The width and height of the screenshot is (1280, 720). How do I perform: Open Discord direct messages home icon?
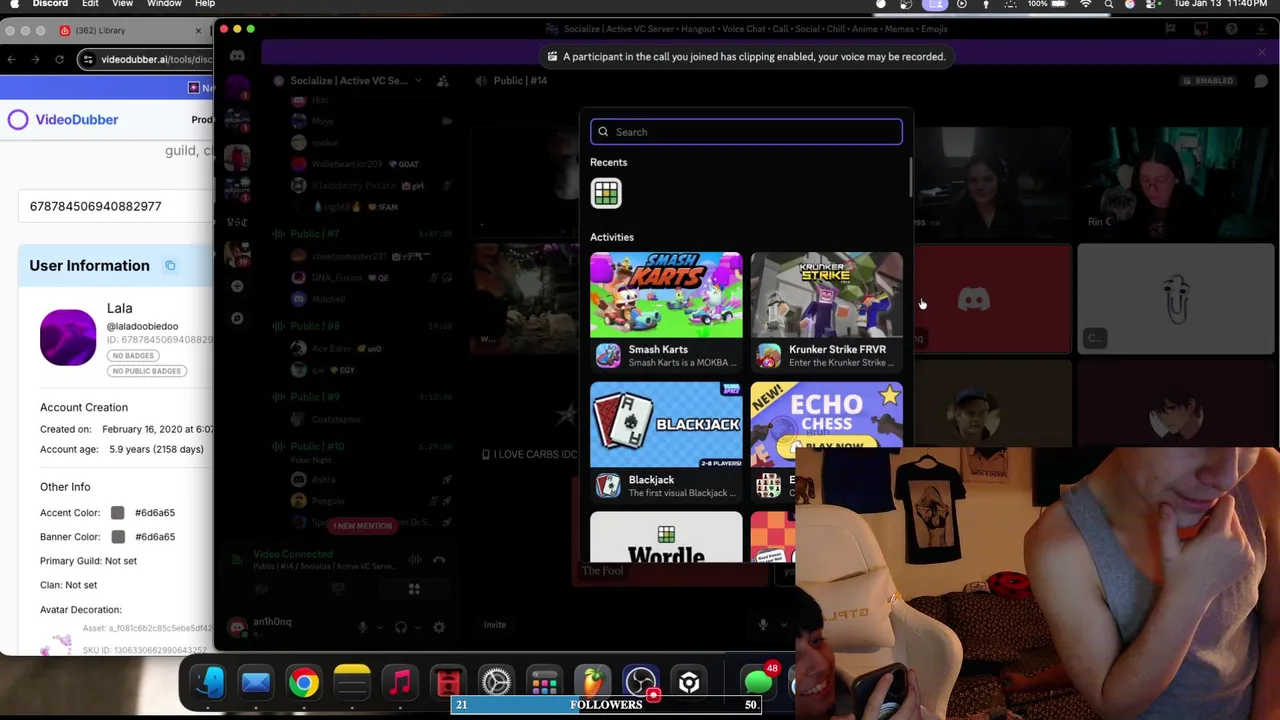click(x=237, y=56)
